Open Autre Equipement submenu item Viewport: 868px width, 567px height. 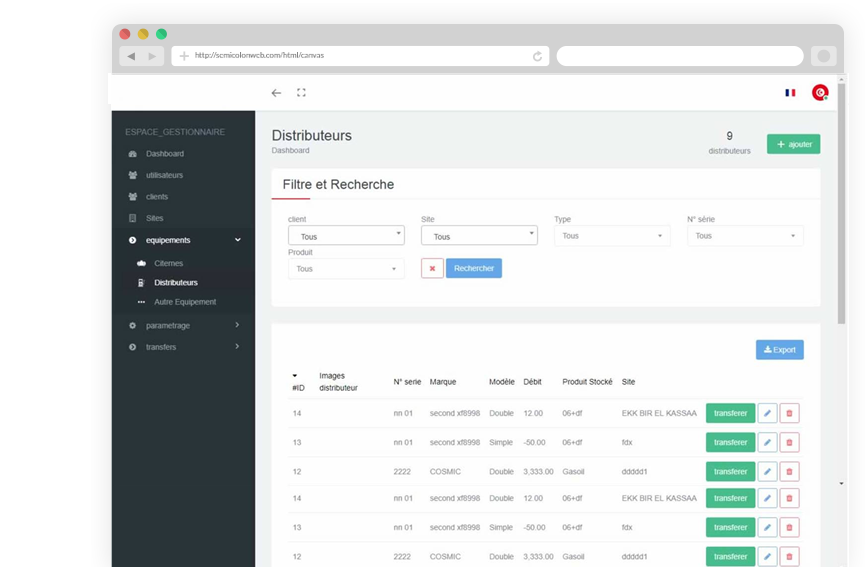(183, 302)
